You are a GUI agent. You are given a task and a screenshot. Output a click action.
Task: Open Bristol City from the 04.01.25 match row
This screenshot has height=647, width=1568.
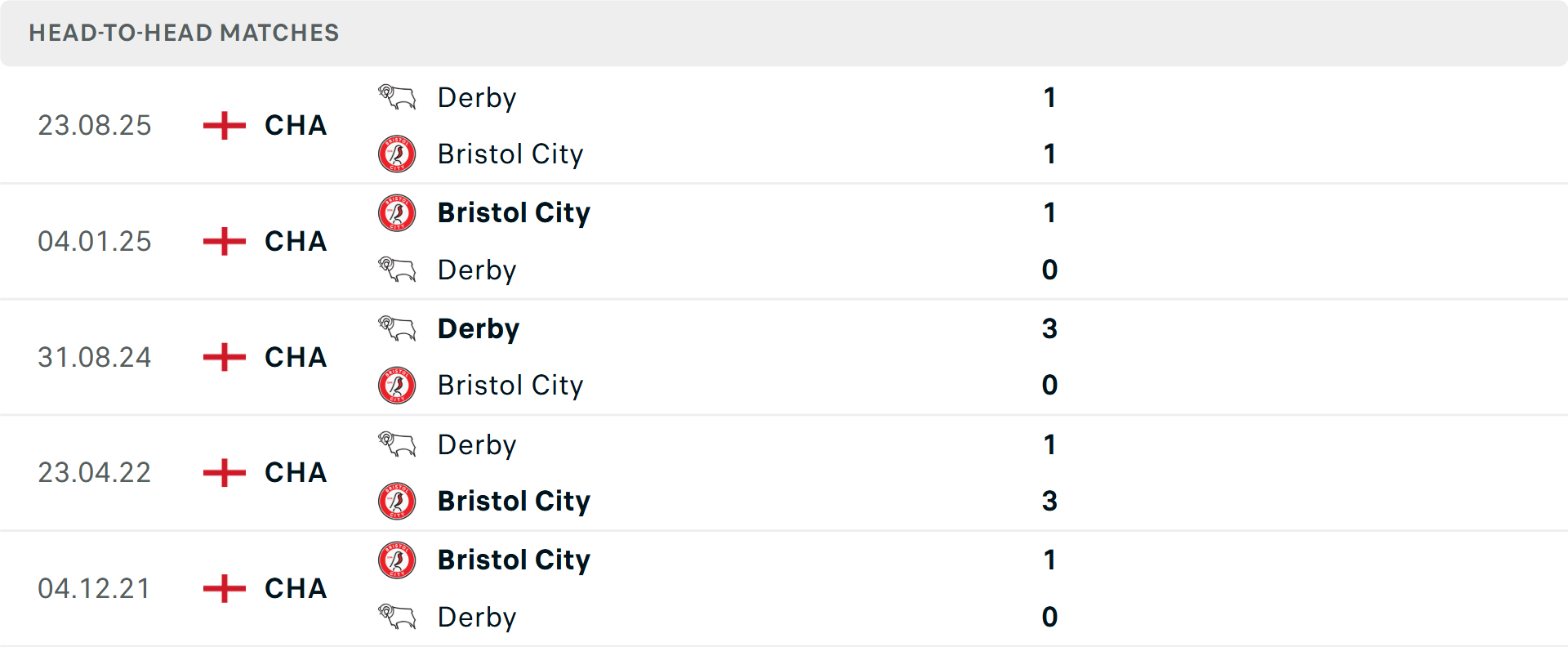pyautogui.click(x=514, y=212)
